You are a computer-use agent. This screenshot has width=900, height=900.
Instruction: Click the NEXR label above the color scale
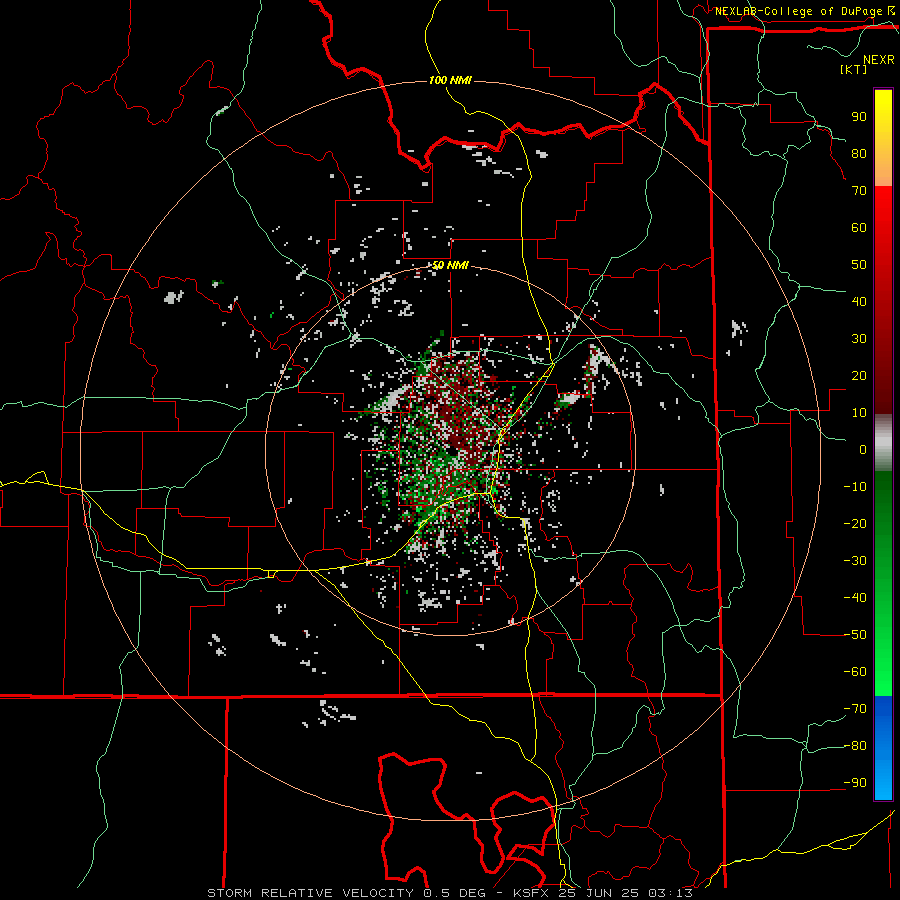coord(878,60)
